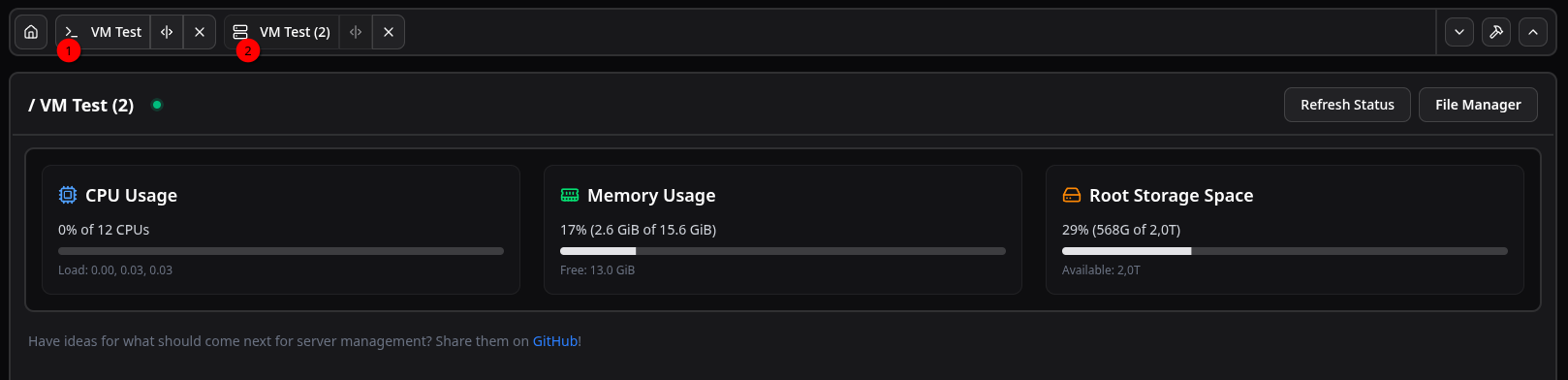The width and height of the screenshot is (1568, 380).
Task: Click the Root Storage drive icon
Action: click(x=1072, y=195)
